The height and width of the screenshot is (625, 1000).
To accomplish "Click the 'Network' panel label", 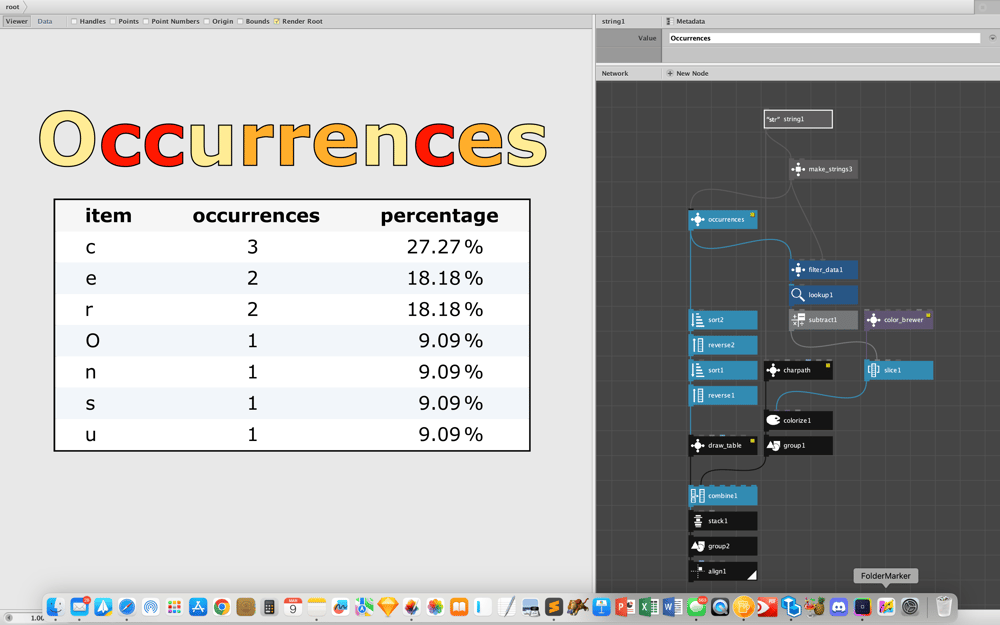I will coord(615,73).
